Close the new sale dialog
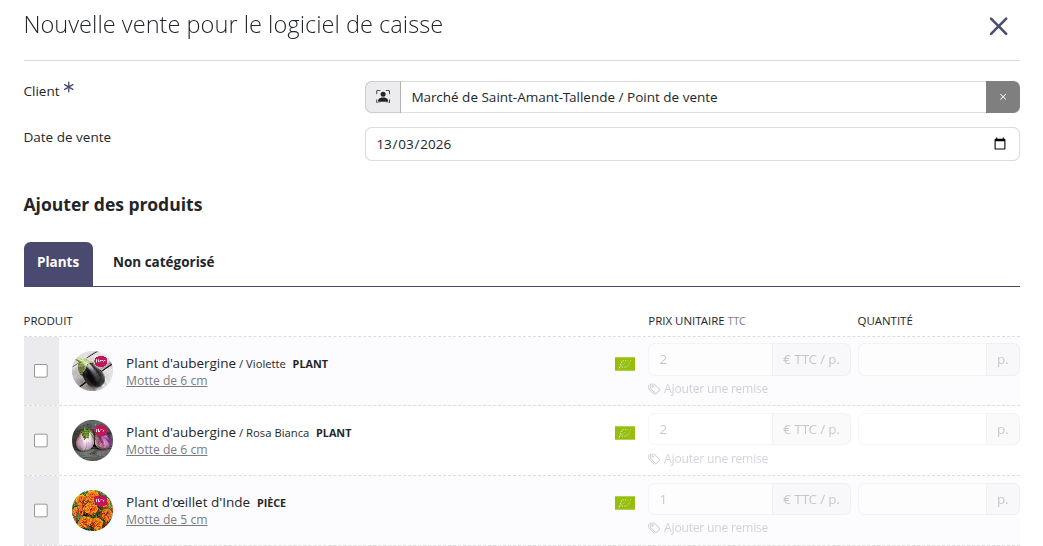Image resolution: width=1043 pixels, height=546 pixels. (x=998, y=27)
